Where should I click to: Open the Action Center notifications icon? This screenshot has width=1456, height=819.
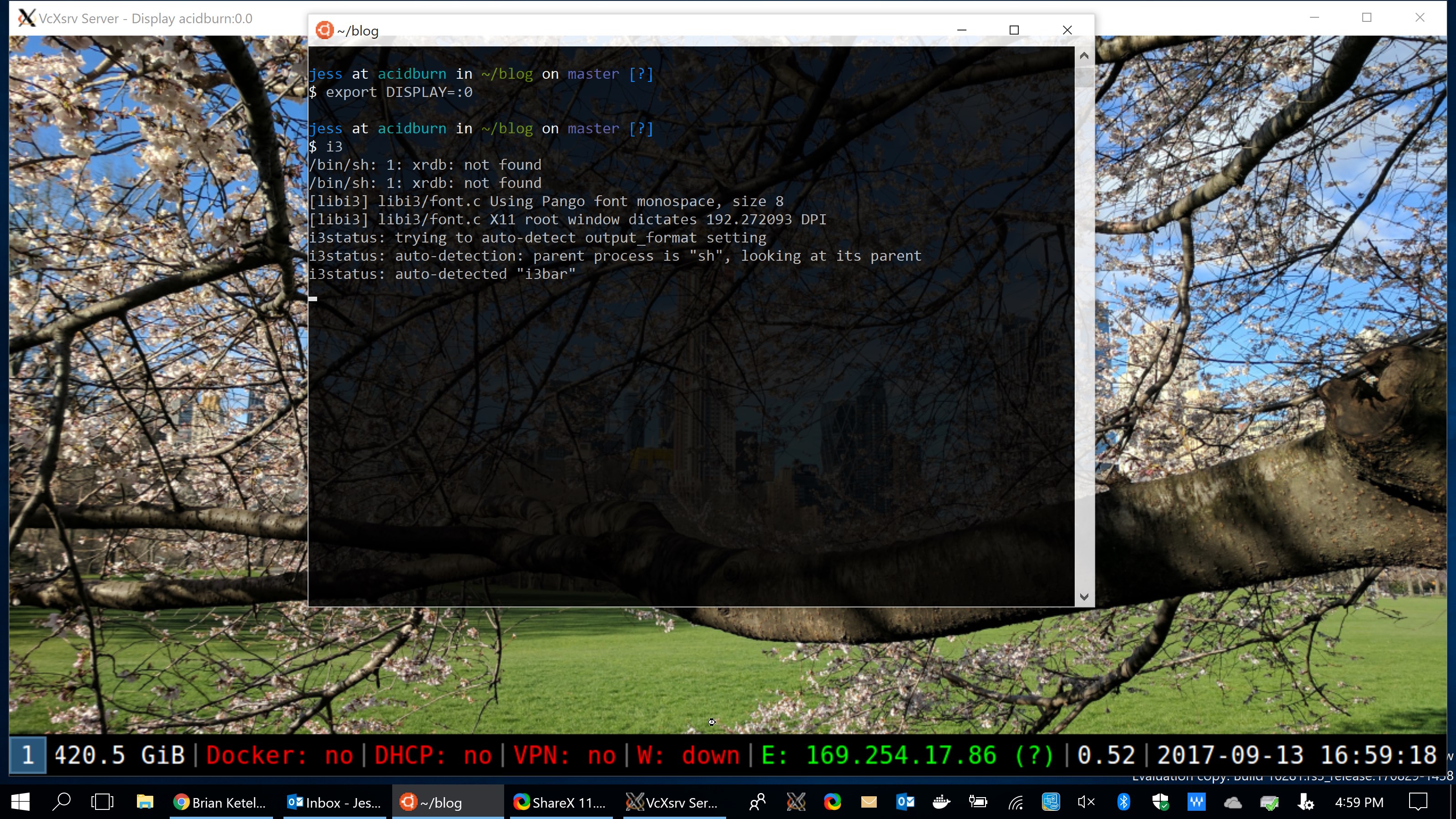(1418, 801)
